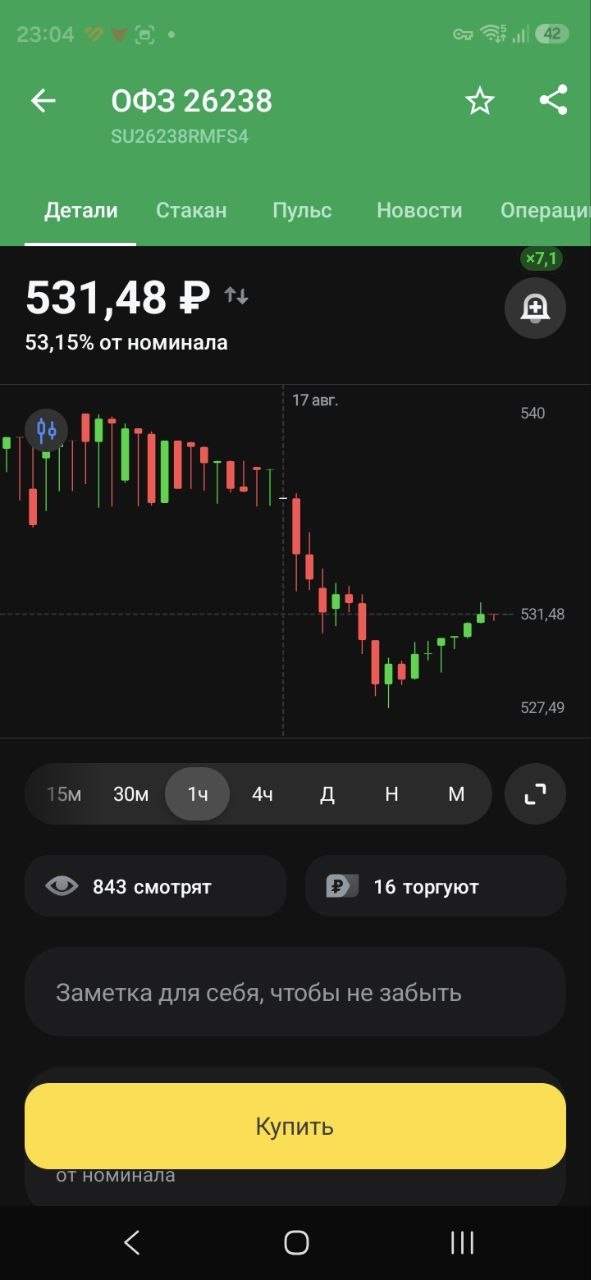Focus the Заметка для себя note field
The width and height of the screenshot is (591, 1280).
(295, 992)
